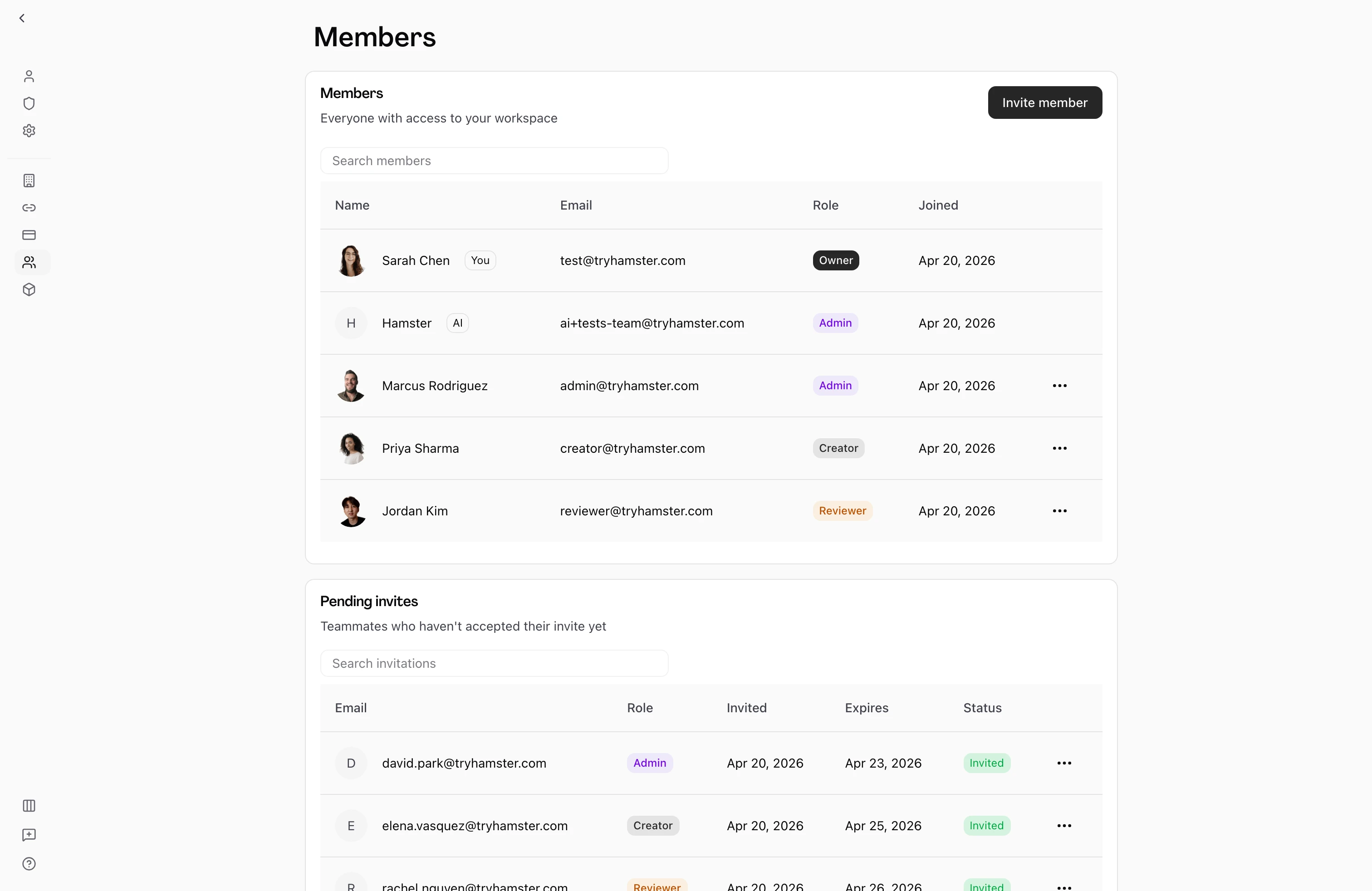Open integrations via the package box icon
The image size is (1372, 891).
click(x=29, y=289)
